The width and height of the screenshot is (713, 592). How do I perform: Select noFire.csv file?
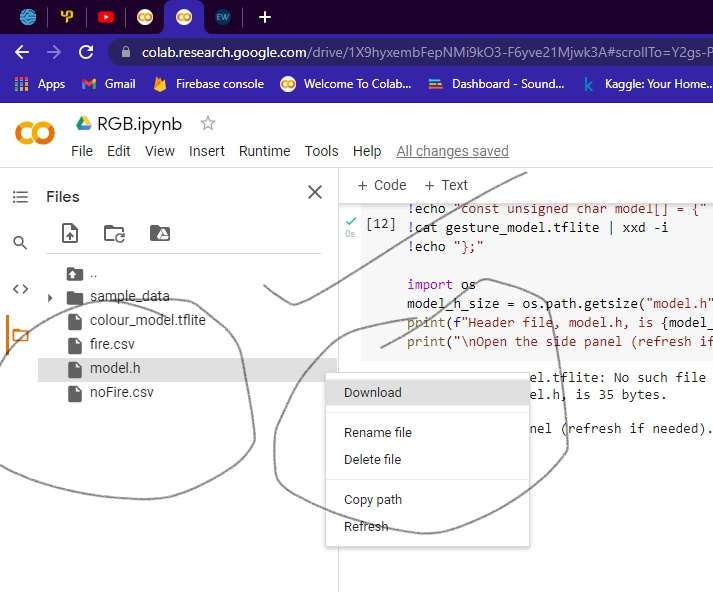[187, 393]
